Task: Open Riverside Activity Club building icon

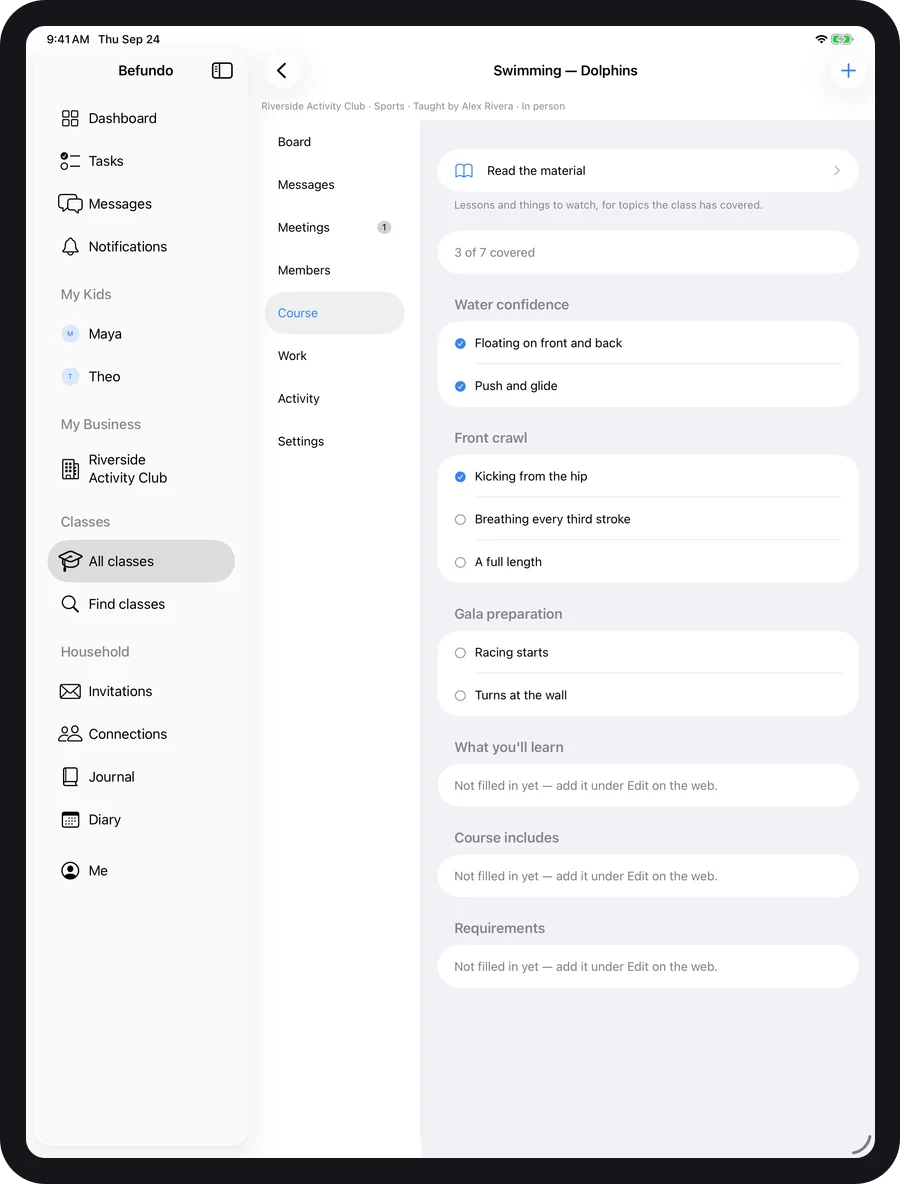Action: 69,469
